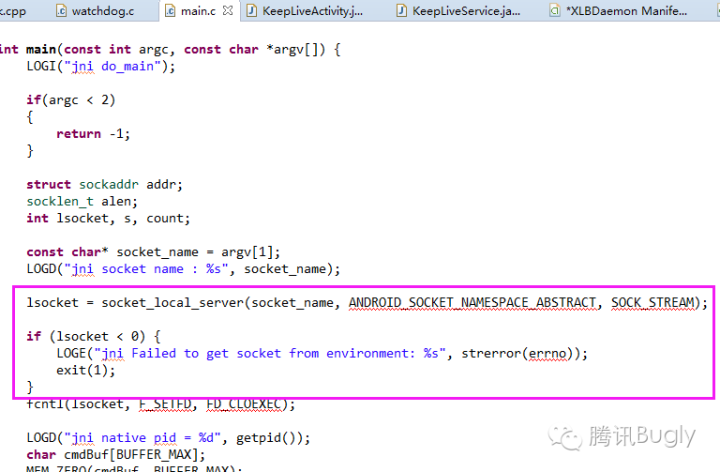This screenshot has height=472, width=720.
Task: Click the KeepLiveService Java file icon
Action: click(x=402, y=11)
